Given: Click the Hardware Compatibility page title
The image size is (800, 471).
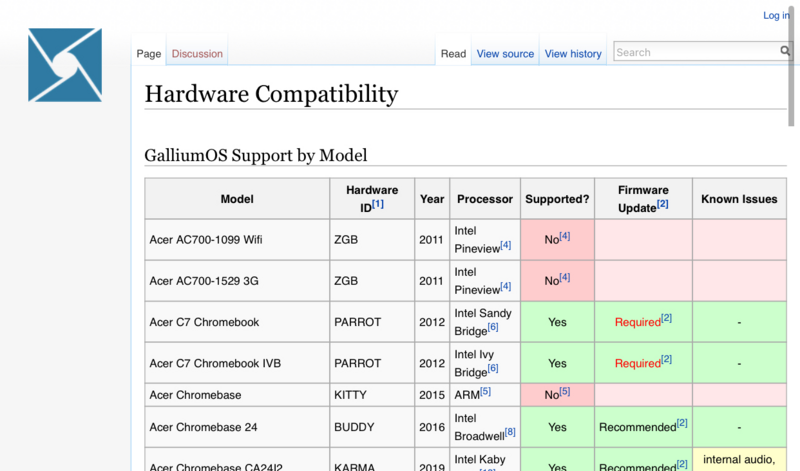Looking at the screenshot, I should (x=271, y=94).
